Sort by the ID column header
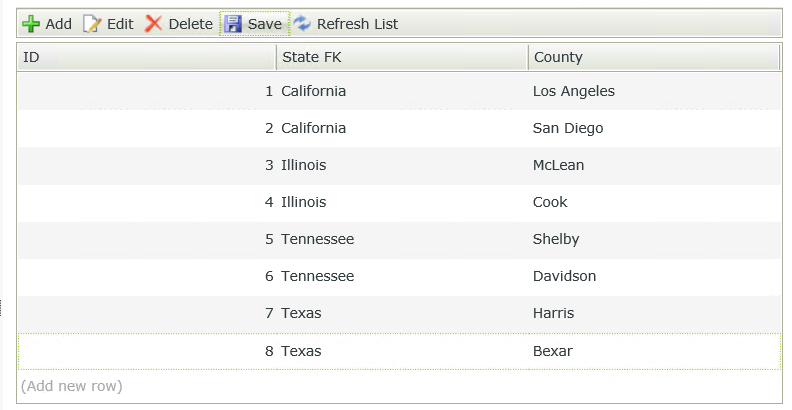Screen dimensions: 792x410 click(146, 58)
